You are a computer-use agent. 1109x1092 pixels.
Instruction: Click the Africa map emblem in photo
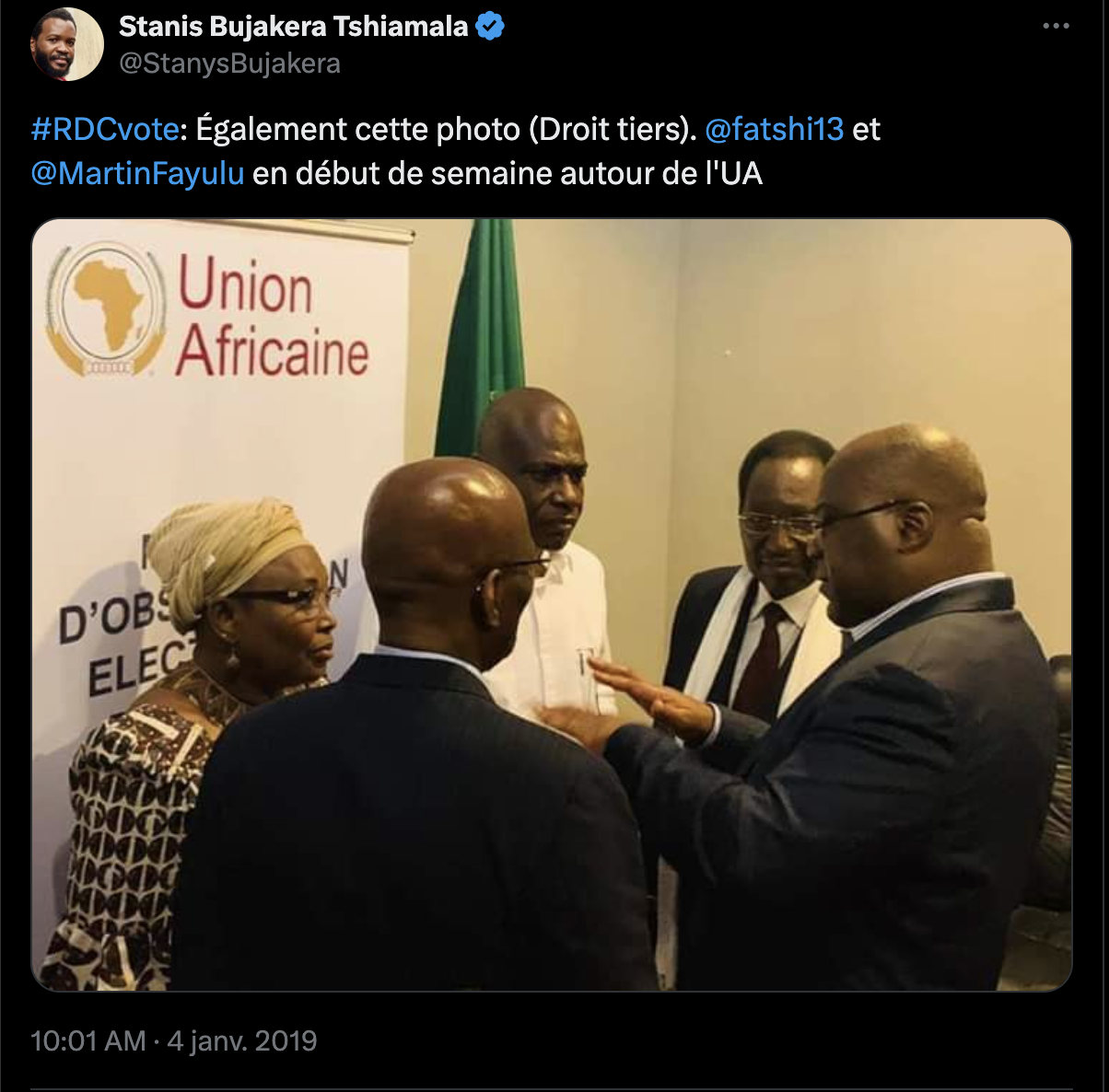108,308
